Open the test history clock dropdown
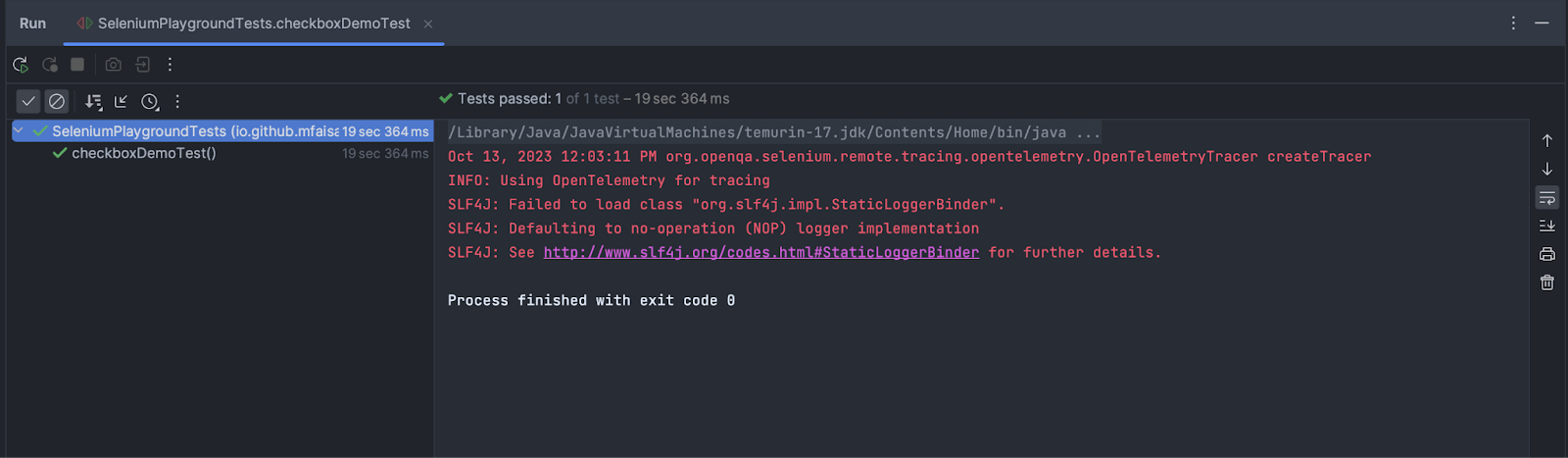This screenshot has height=458, width=1568. (150, 101)
